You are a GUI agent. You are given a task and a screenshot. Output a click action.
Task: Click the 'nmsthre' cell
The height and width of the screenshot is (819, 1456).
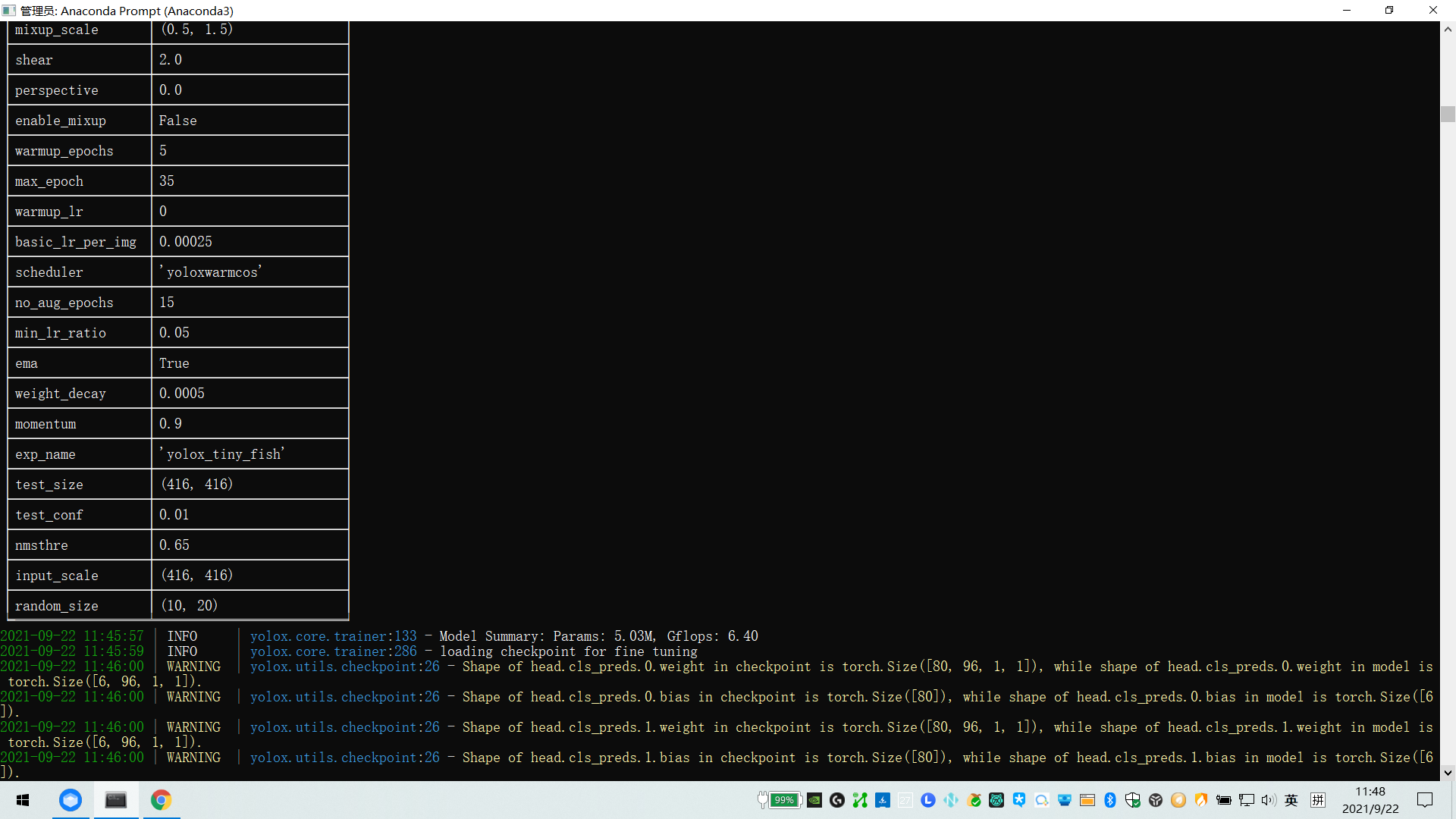click(x=80, y=545)
